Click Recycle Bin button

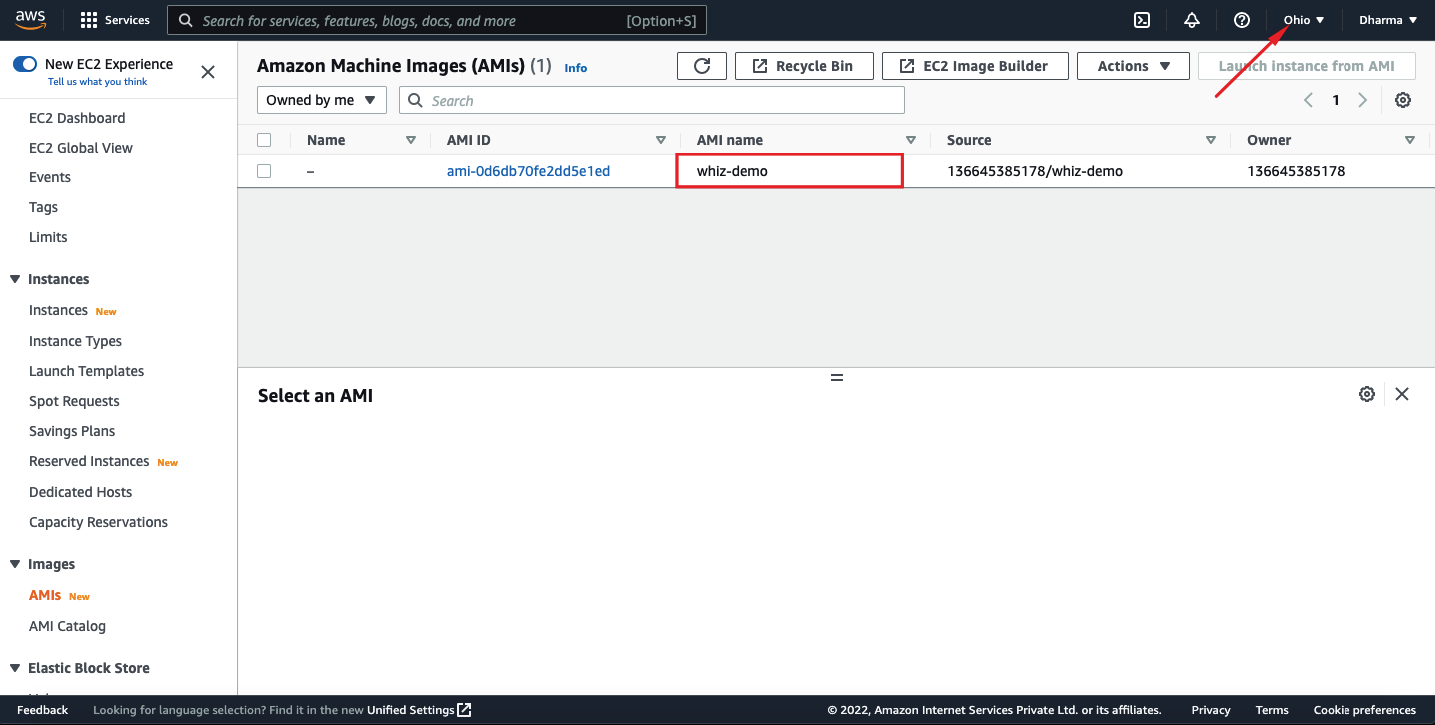pos(804,66)
